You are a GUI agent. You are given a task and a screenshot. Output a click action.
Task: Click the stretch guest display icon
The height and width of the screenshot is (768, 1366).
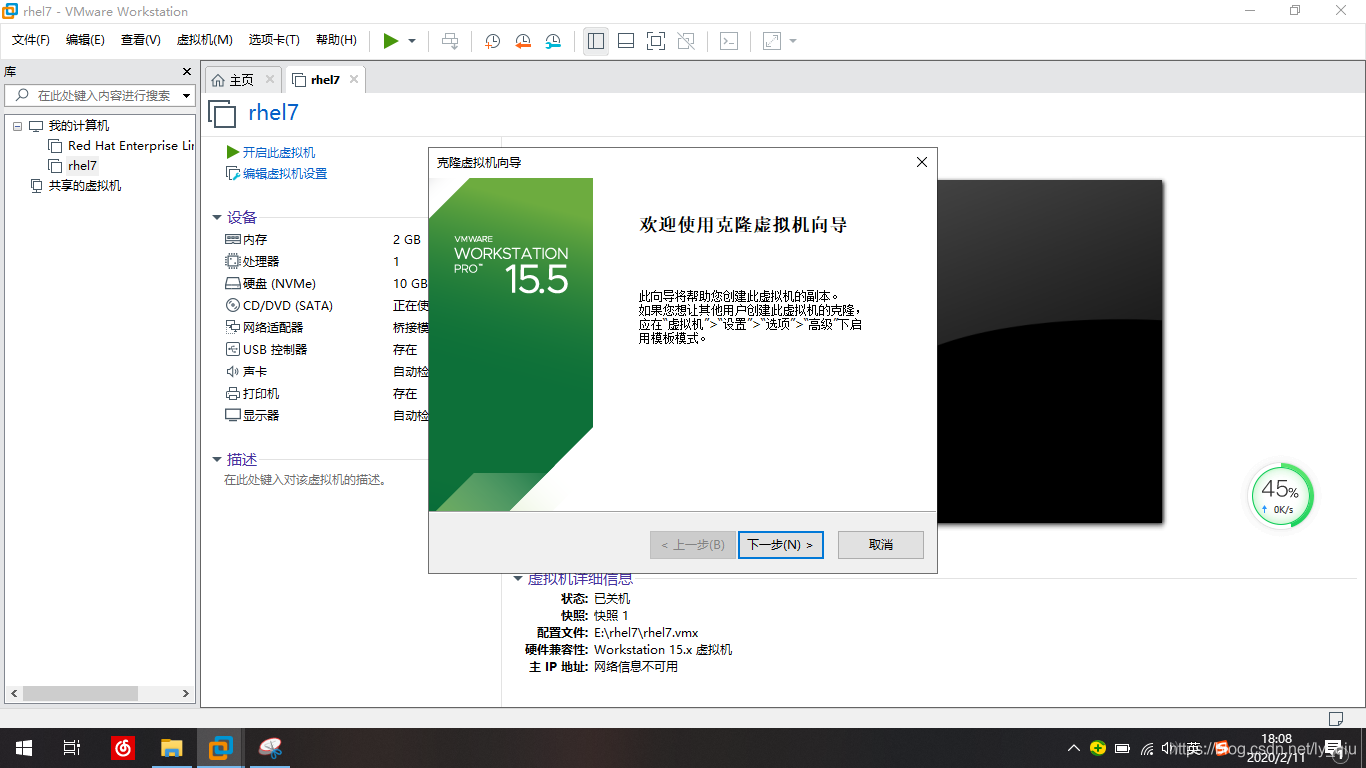(772, 41)
